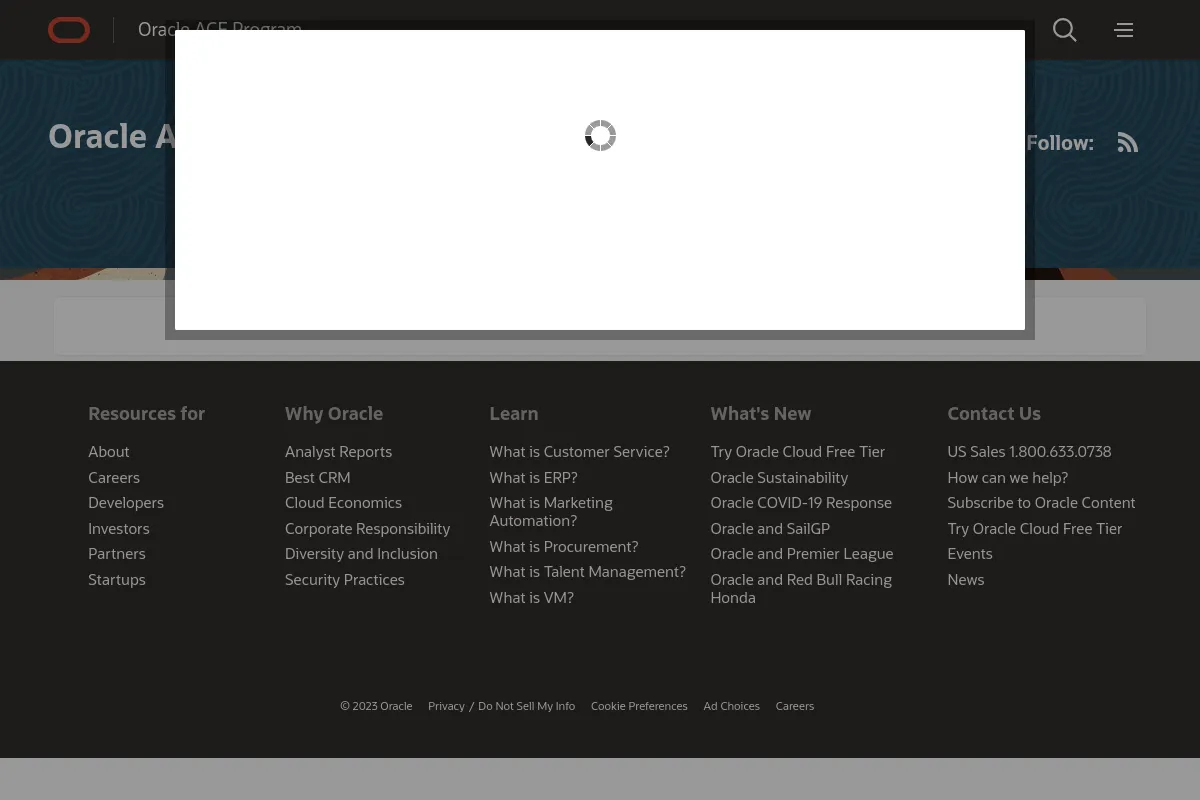Click the News link

[966, 580]
